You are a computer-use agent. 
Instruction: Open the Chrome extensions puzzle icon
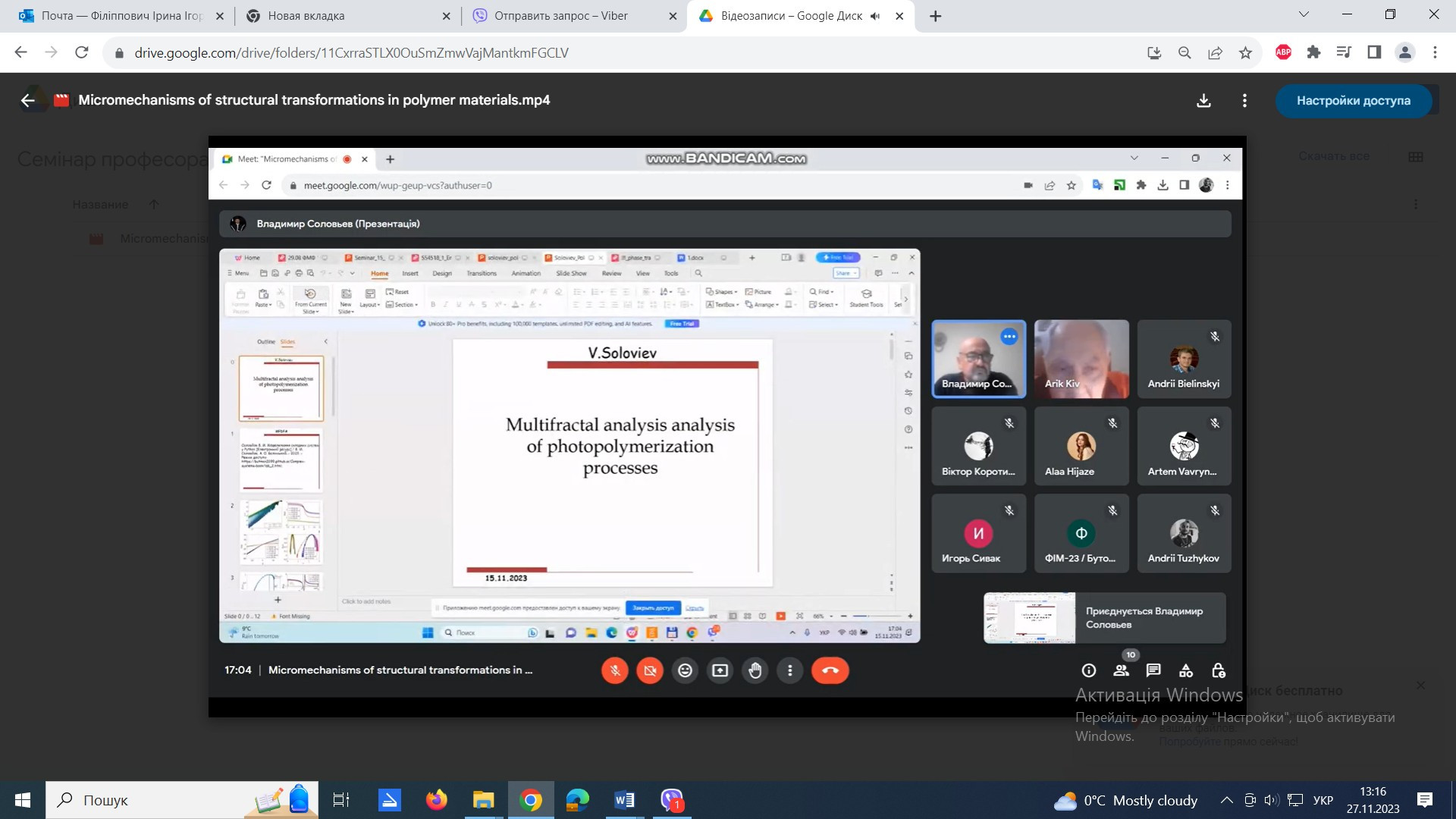pos(1313,52)
